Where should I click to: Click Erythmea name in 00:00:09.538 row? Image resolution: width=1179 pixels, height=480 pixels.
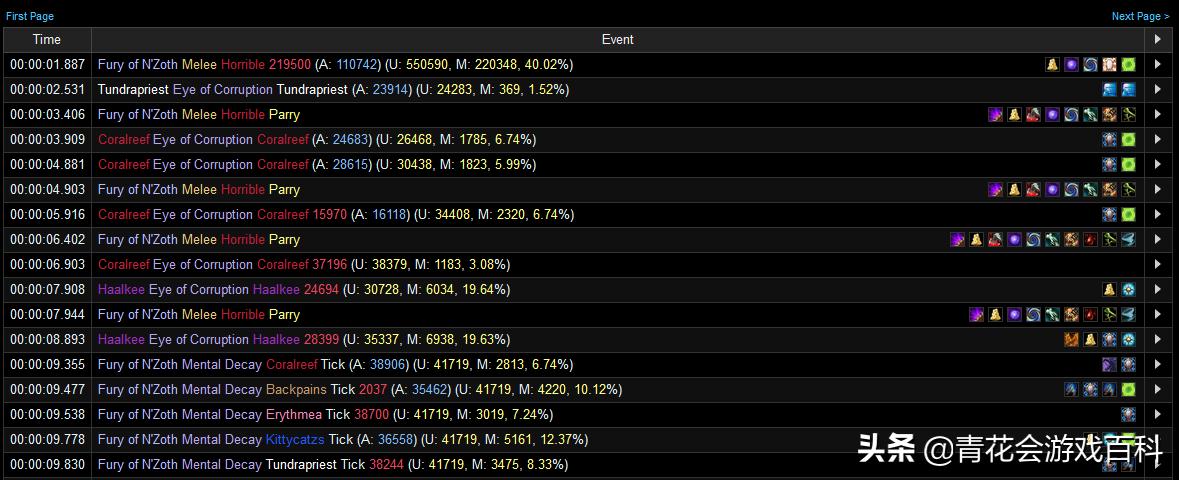coord(294,414)
